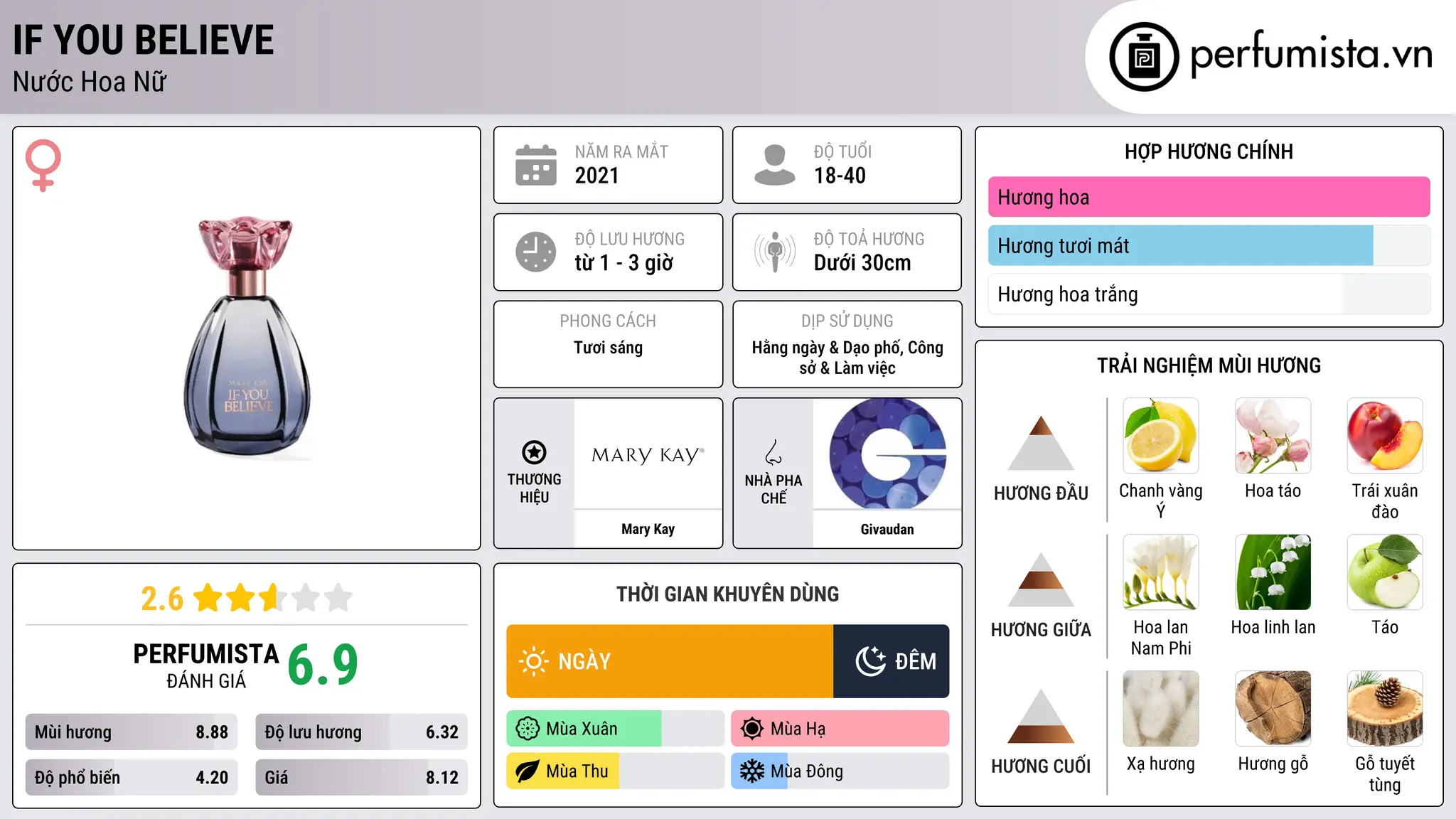Click the orange Ngày time bar
Screen dimensions: 1456x819
670,661
